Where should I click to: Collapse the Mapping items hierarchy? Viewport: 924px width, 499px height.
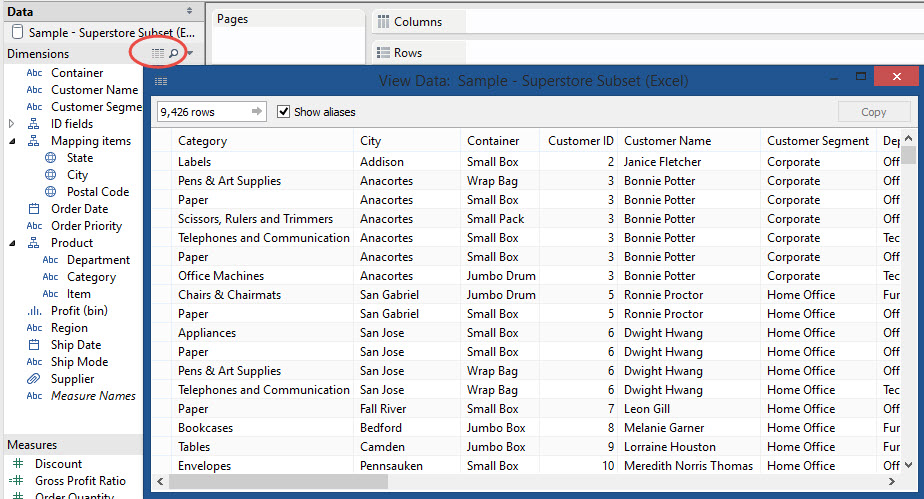pos(12,141)
